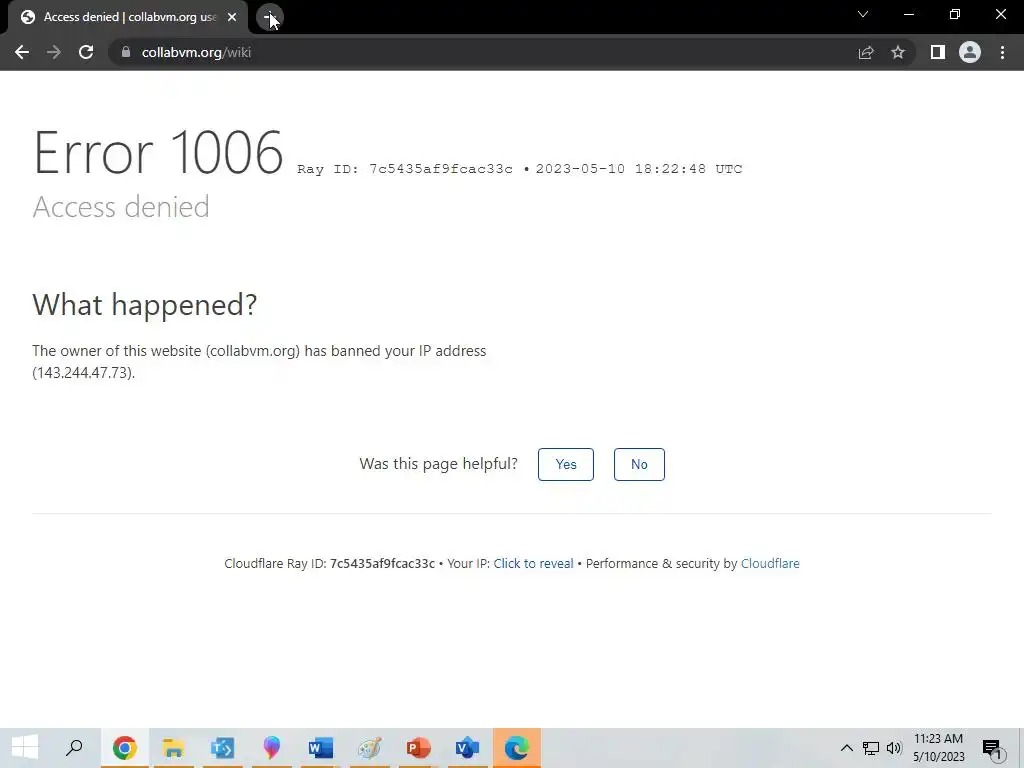Click the forward navigation arrow
The height and width of the screenshot is (768, 1024).
[54, 52]
